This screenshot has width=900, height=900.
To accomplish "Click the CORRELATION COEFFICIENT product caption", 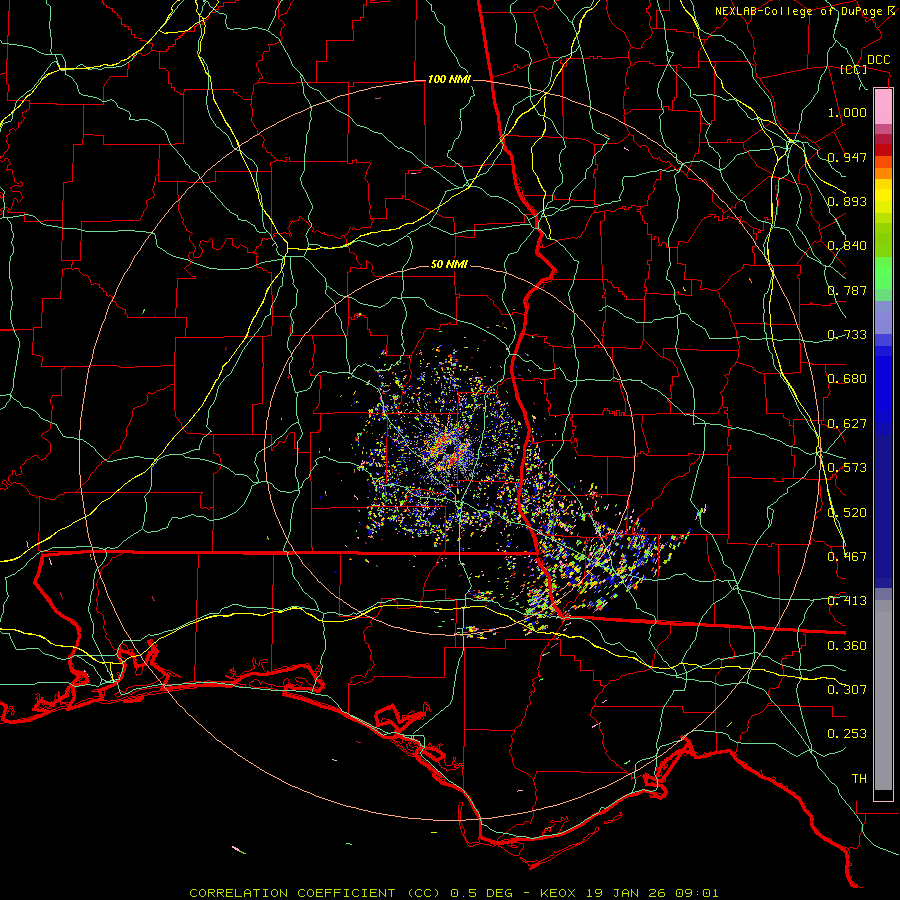I will coord(315,893).
